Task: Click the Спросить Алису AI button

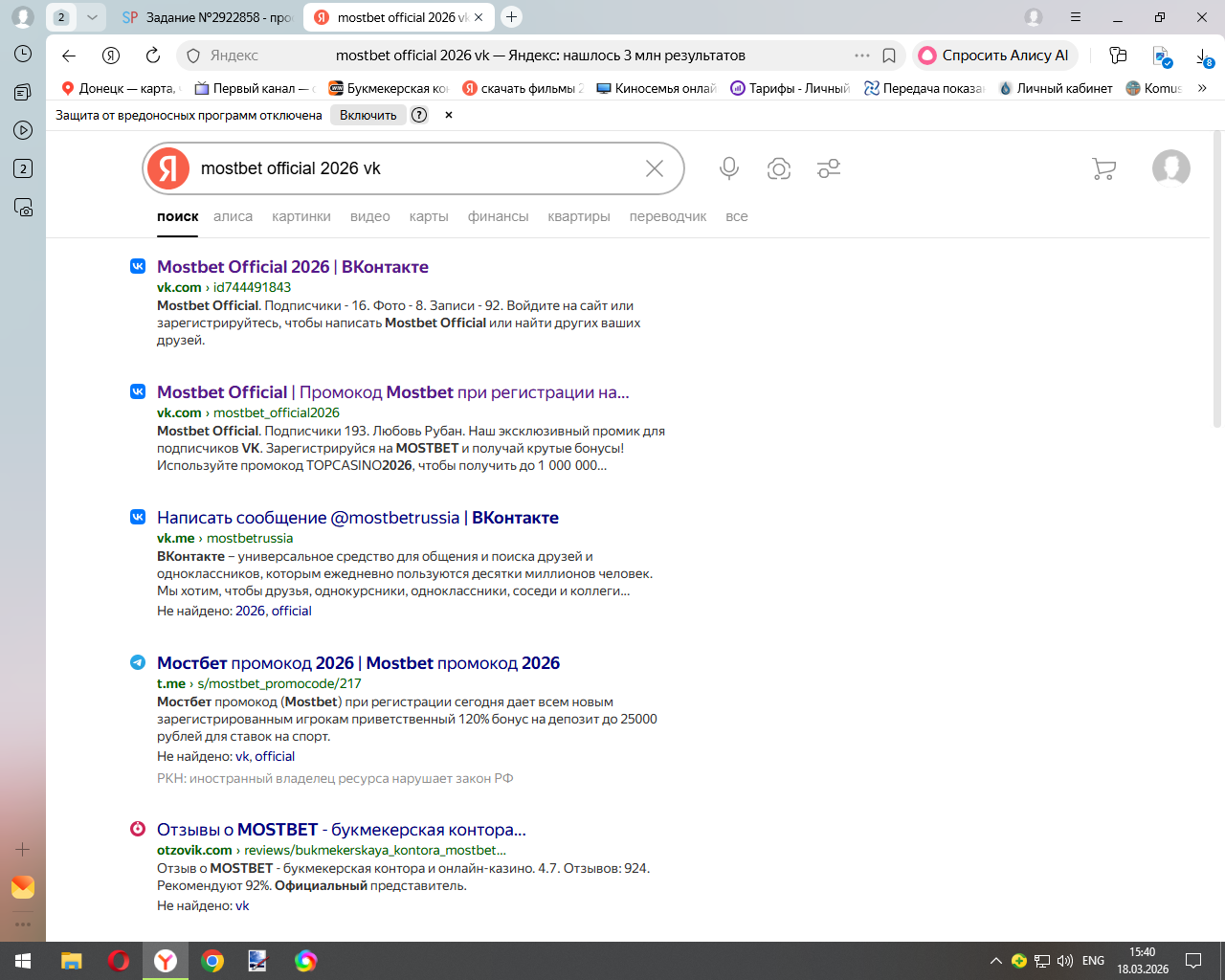Action: pos(994,56)
